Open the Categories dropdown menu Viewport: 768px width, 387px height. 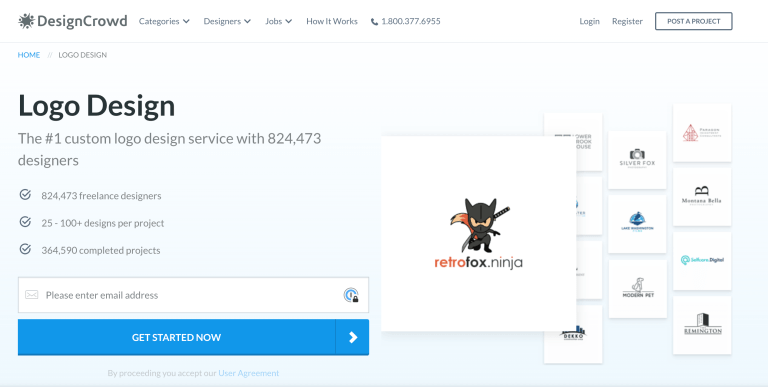tap(164, 21)
